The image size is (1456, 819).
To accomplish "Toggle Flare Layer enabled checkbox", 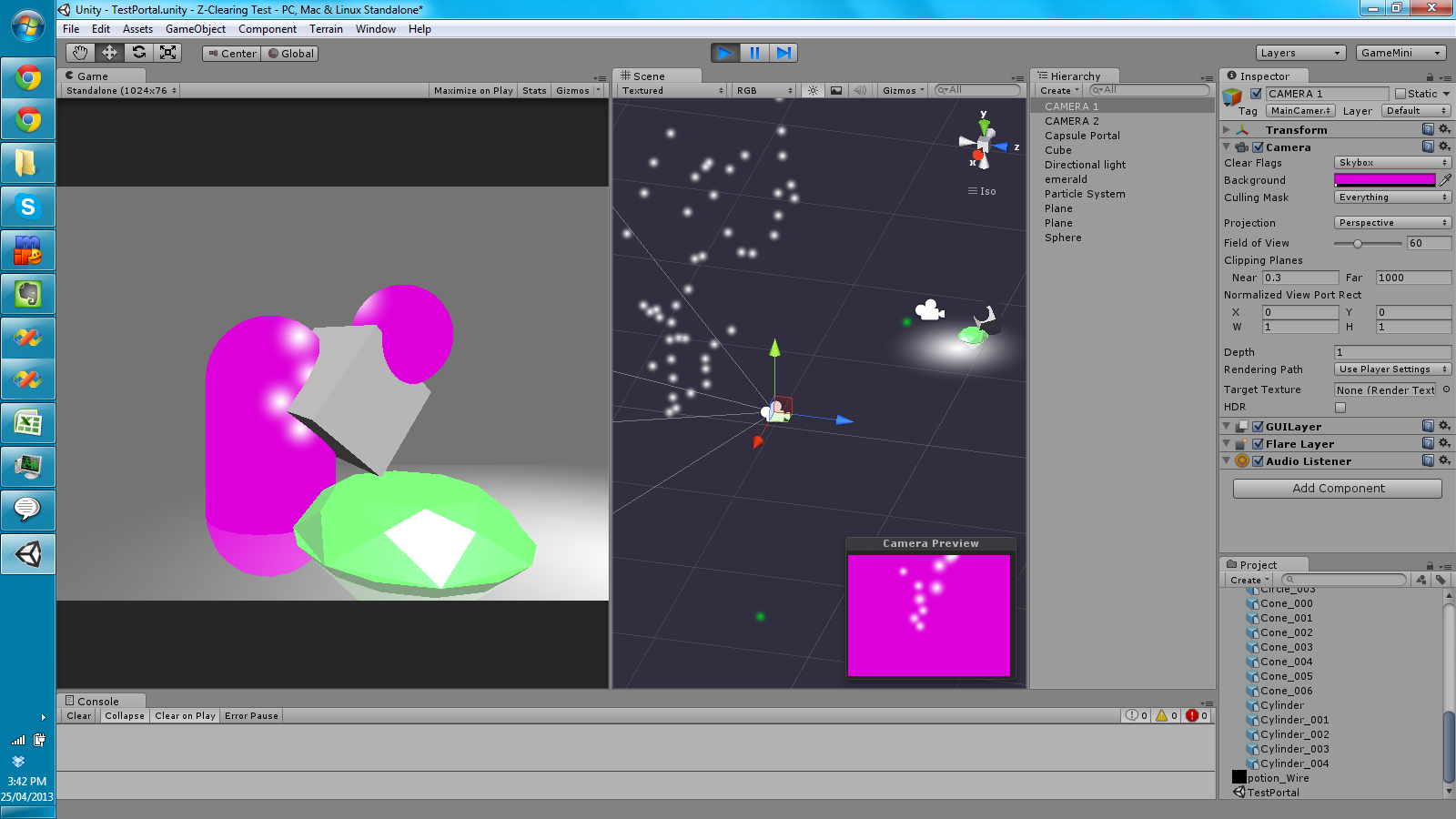I will tap(1258, 443).
